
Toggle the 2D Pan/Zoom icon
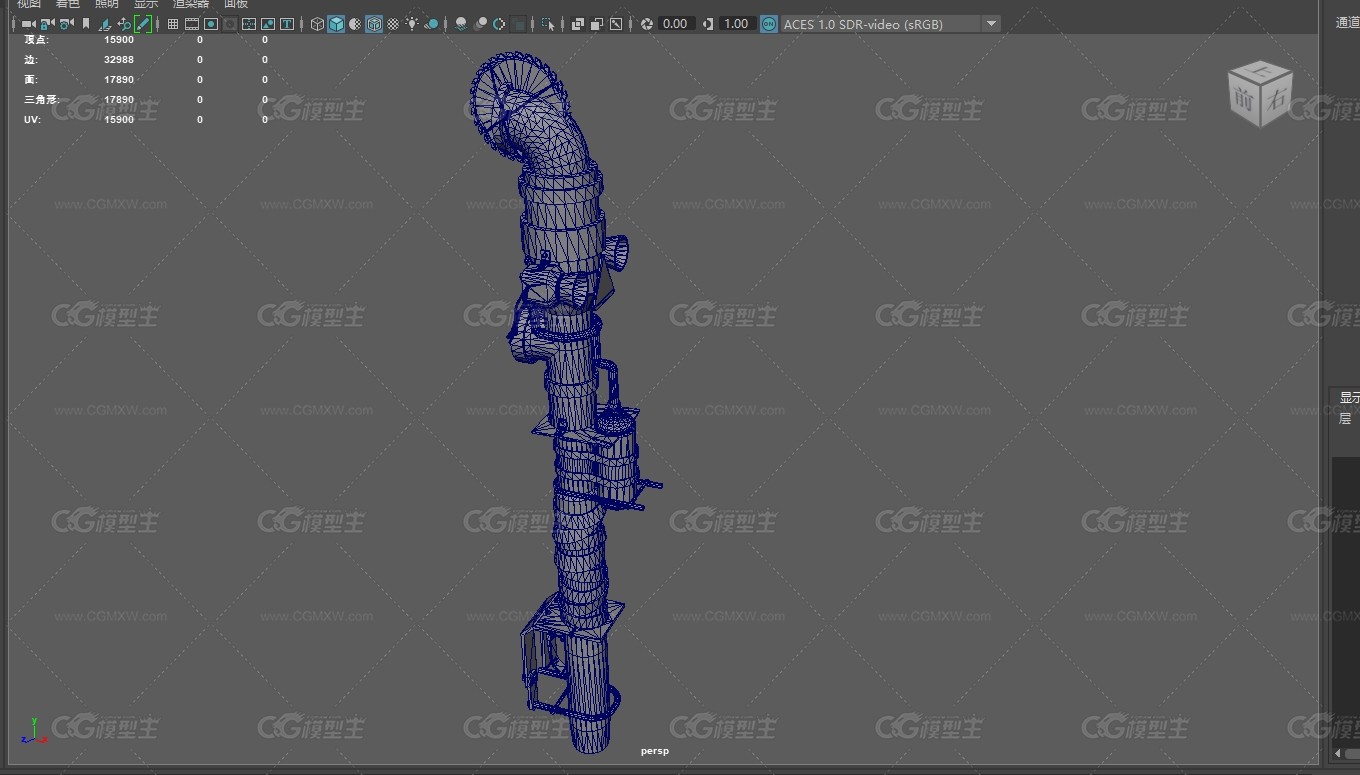coord(124,23)
